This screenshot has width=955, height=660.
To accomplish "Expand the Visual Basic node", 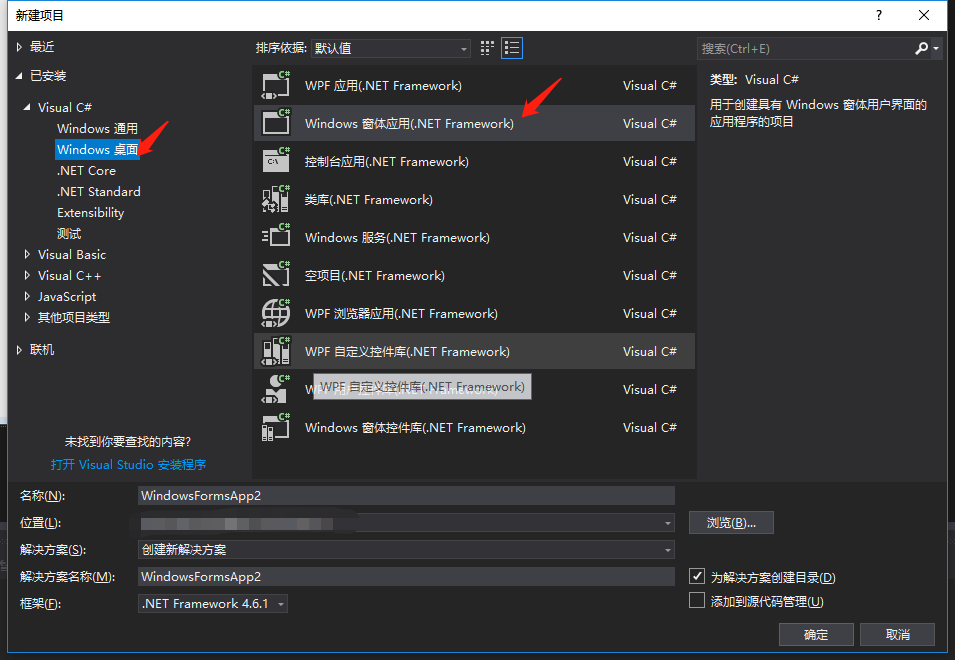I will (x=27, y=255).
